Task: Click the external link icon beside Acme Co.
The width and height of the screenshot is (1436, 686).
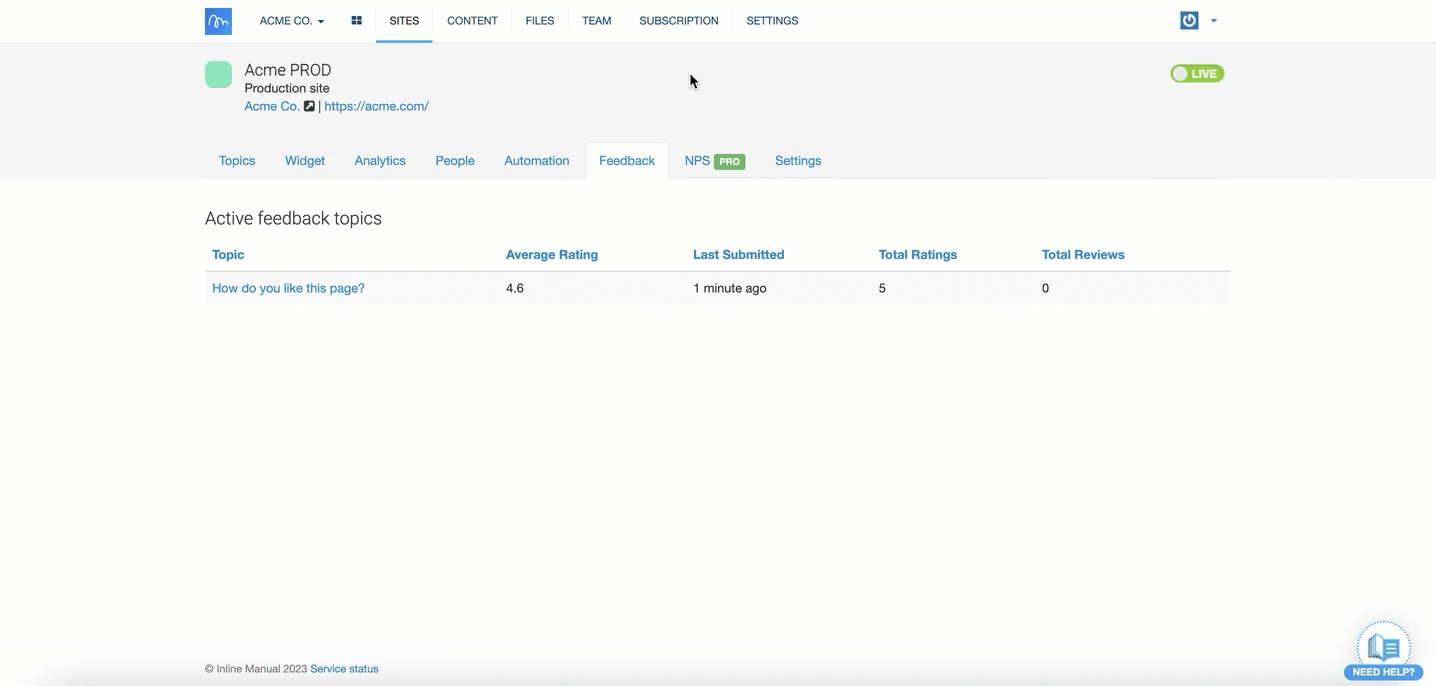Action: click(x=309, y=106)
